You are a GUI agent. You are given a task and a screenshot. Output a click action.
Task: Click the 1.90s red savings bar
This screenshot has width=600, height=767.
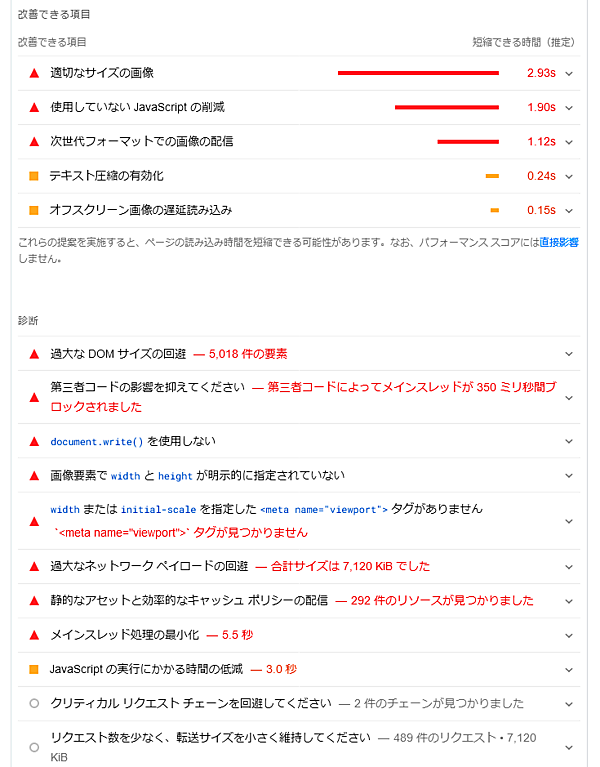tap(446, 107)
